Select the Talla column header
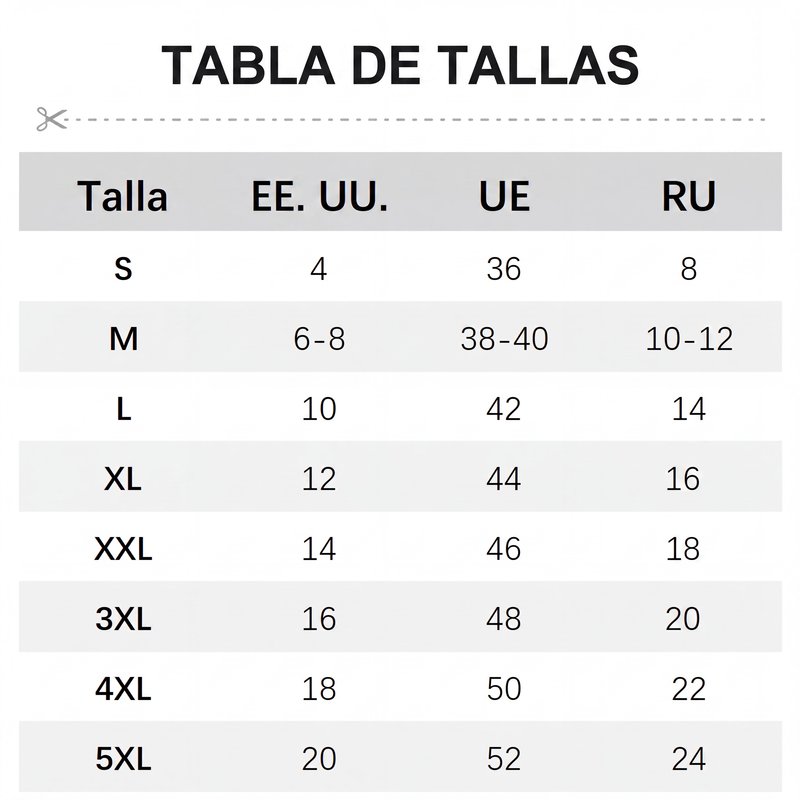 (x=122, y=196)
